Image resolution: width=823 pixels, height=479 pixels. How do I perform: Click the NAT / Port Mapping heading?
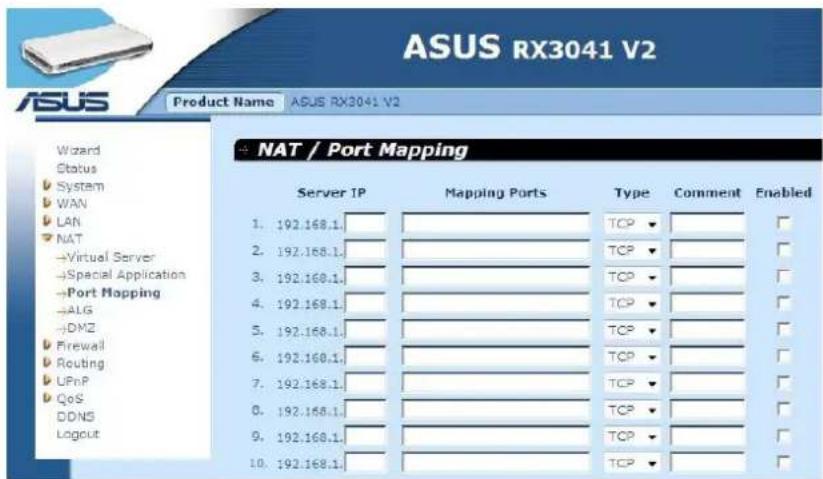pos(362,150)
